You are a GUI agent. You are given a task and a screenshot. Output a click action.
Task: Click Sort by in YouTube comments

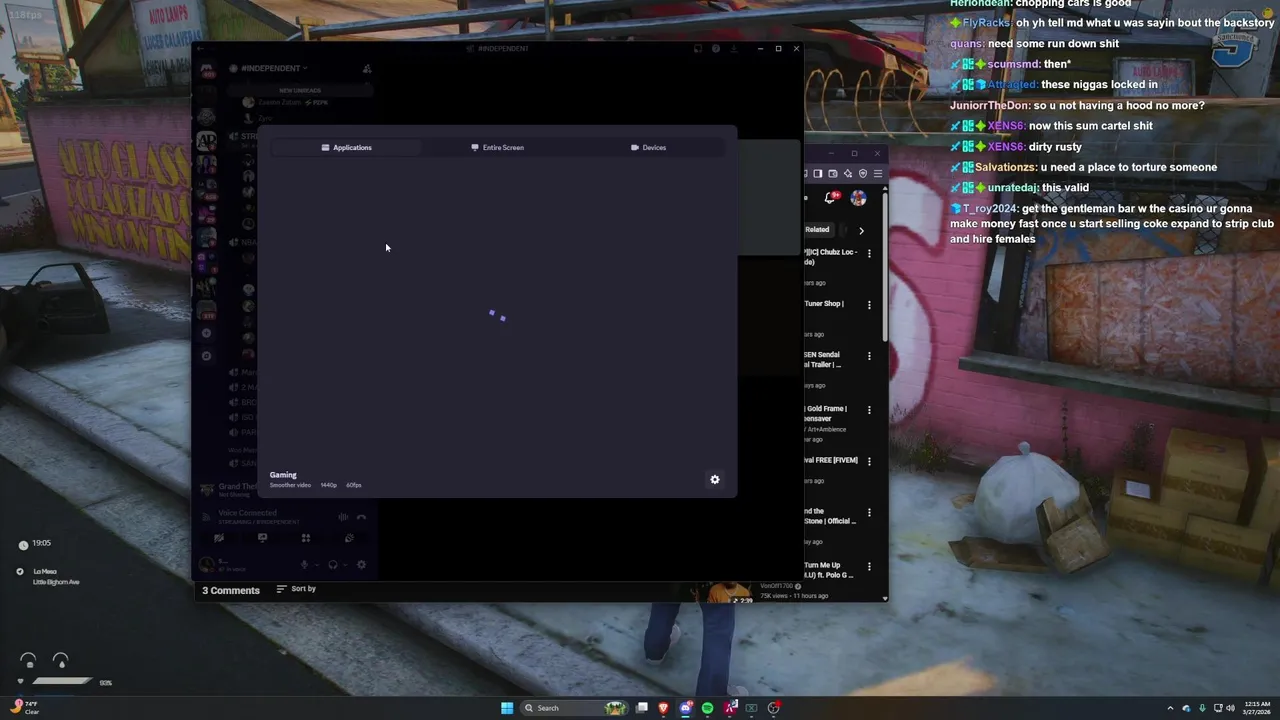(x=296, y=589)
